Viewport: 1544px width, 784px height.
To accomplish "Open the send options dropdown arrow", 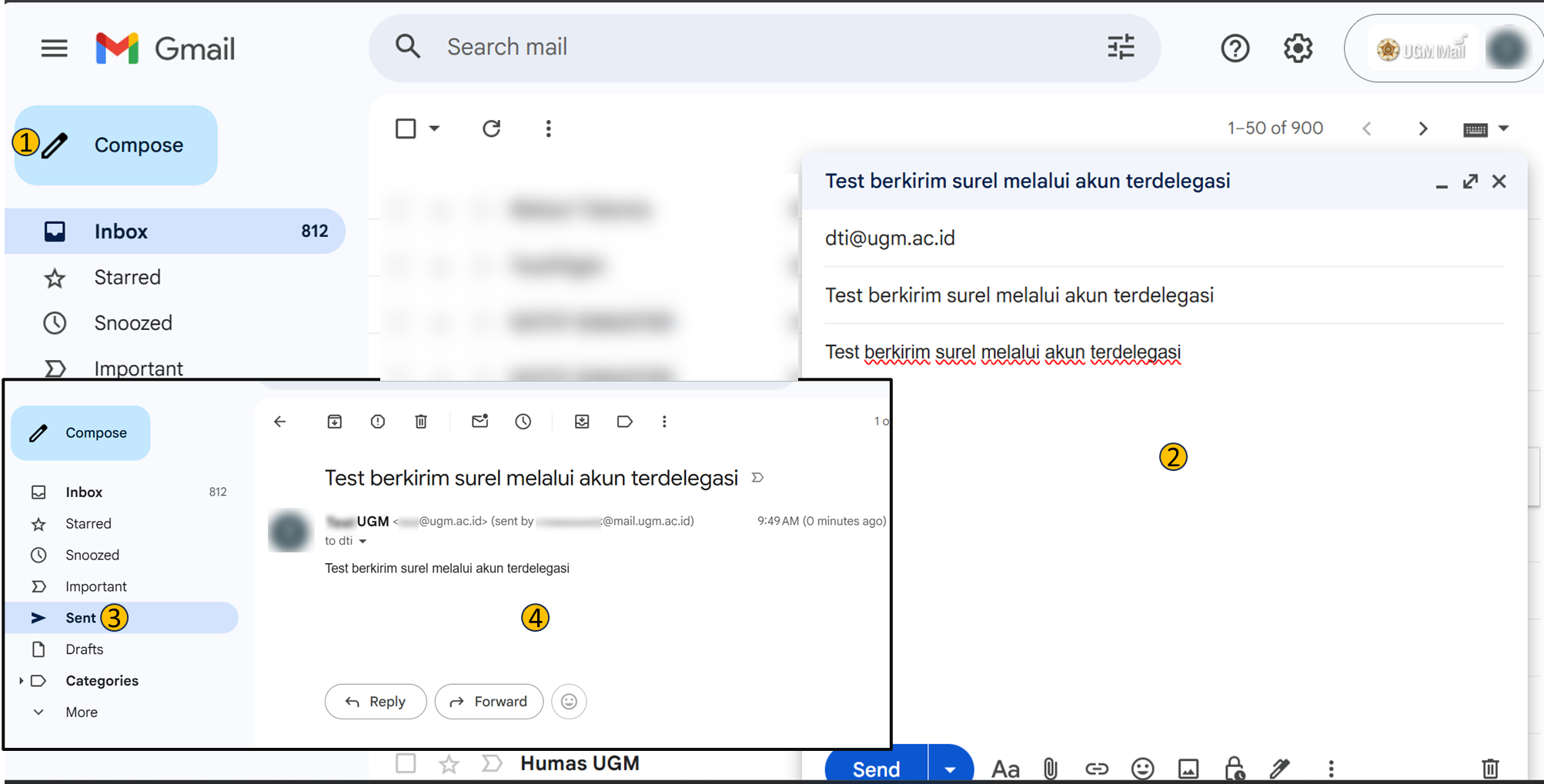I will tap(950, 769).
